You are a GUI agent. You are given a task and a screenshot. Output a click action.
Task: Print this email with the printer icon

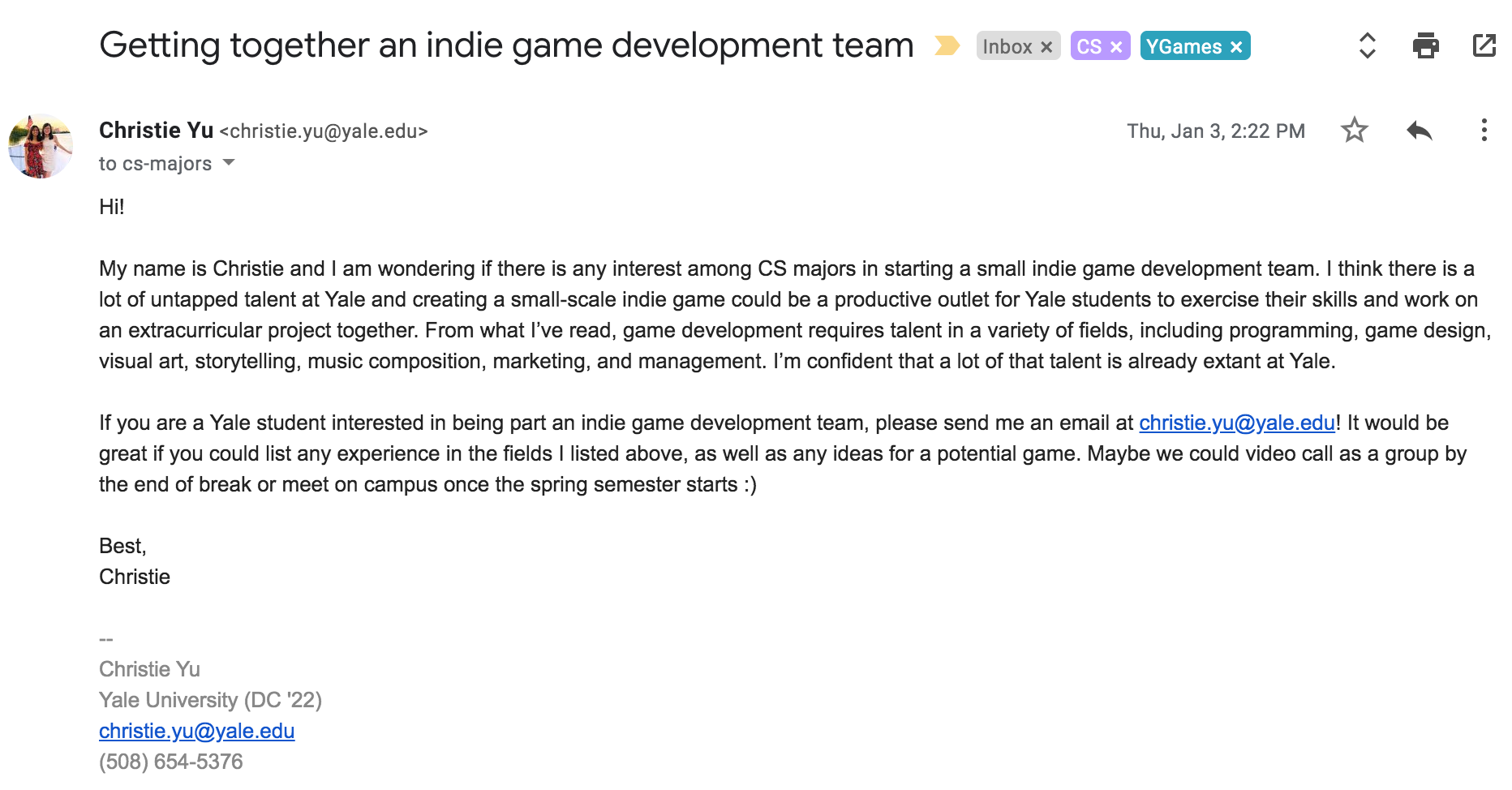pyautogui.click(x=1425, y=45)
